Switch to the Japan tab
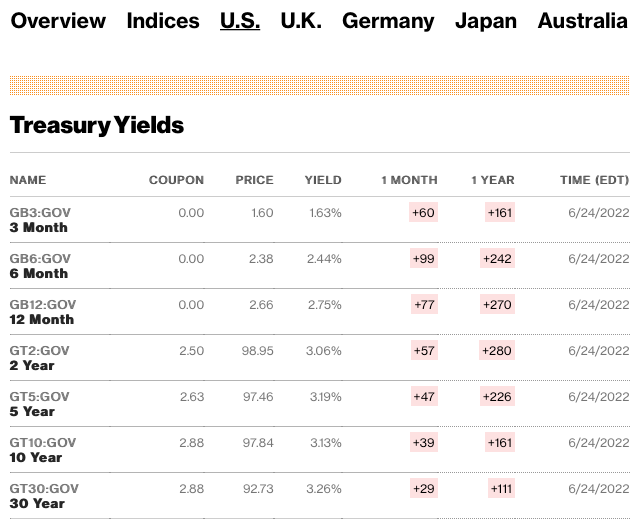Image resolution: width=641 pixels, height=532 pixels. click(486, 21)
